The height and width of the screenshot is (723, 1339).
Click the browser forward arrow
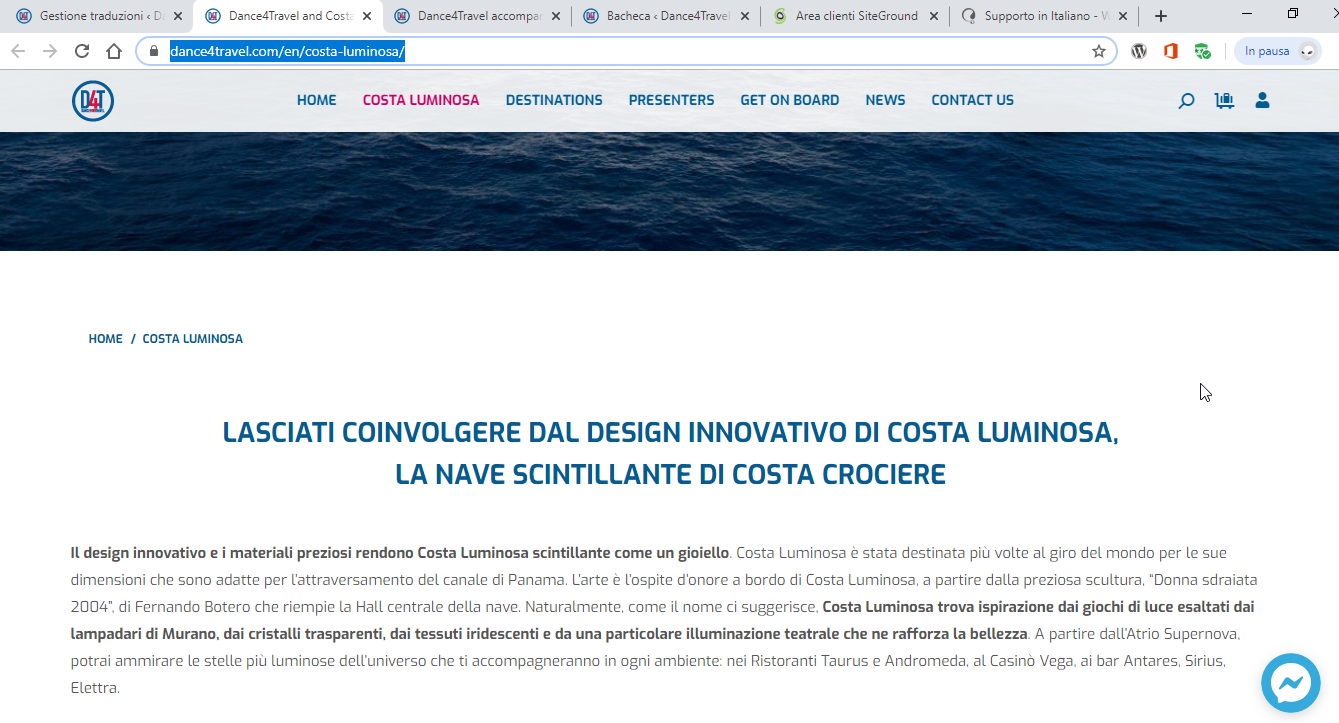pos(50,51)
